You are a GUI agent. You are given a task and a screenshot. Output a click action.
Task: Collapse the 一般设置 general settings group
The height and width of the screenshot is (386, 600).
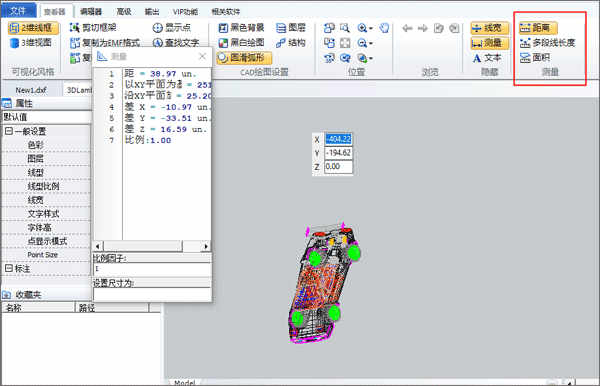click(9, 131)
